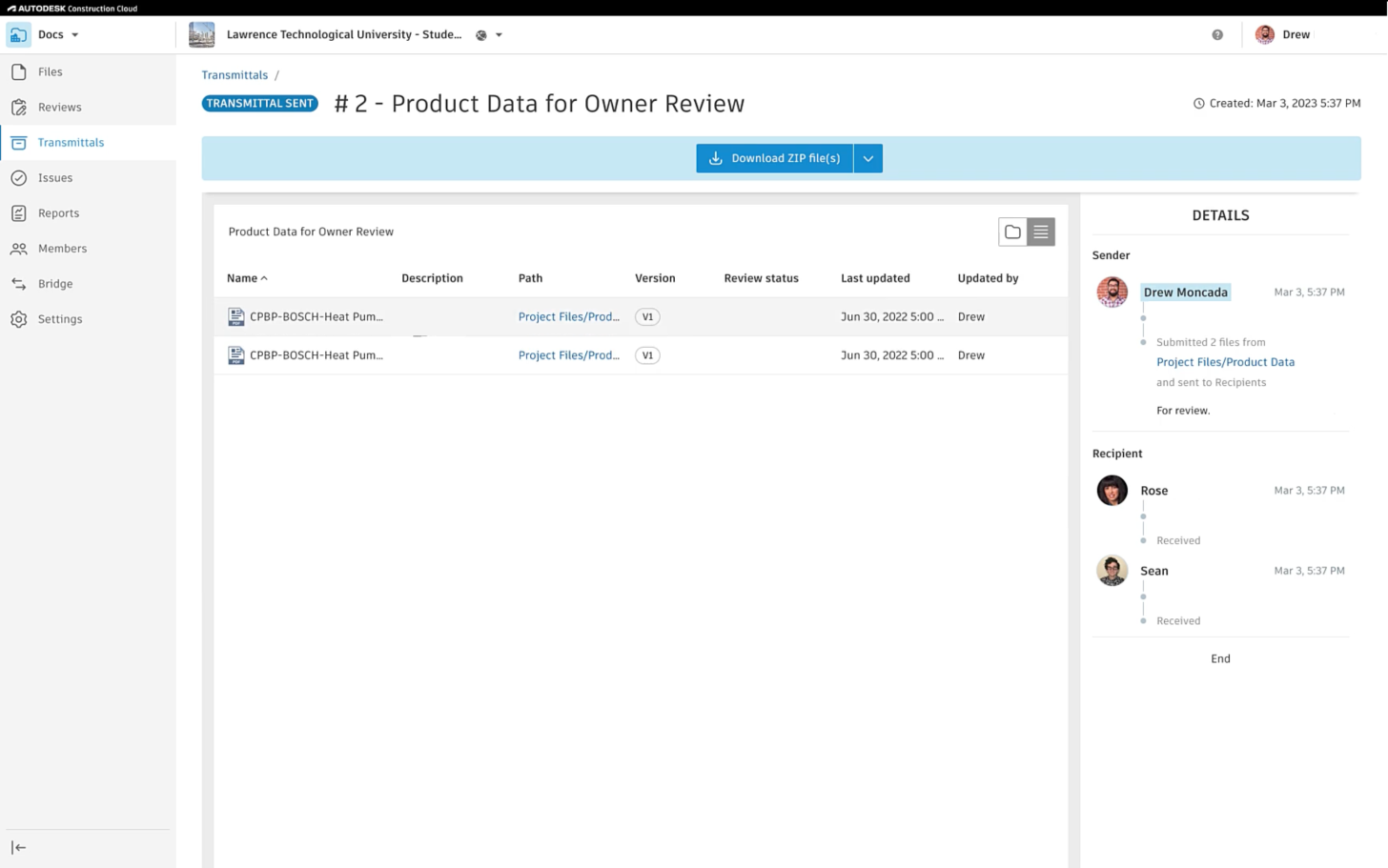1388x868 pixels.
Task: Collapse the left sidebar with arrow icon
Action: tap(18, 847)
